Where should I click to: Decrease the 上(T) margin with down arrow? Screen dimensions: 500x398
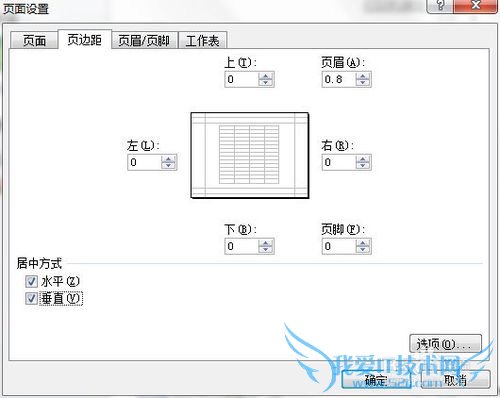pyautogui.click(x=265, y=83)
